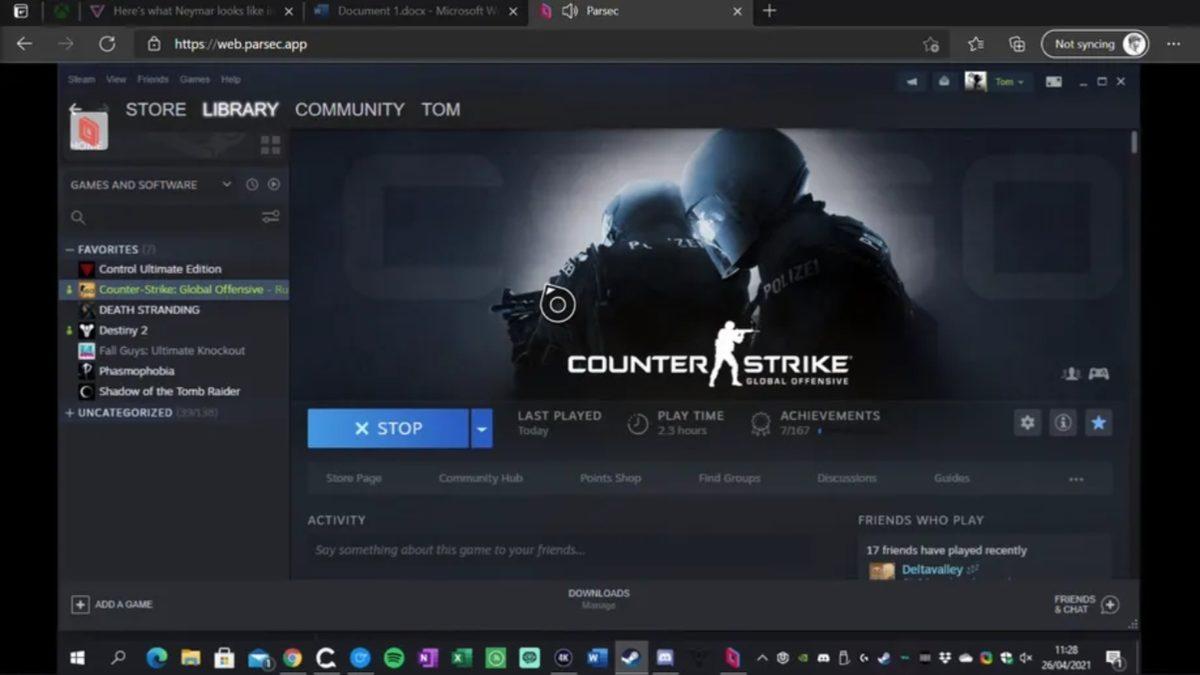1200x675 pixels.
Task: Open the settings gear on the CS:GO page
Action: [x=1027, y=423]
